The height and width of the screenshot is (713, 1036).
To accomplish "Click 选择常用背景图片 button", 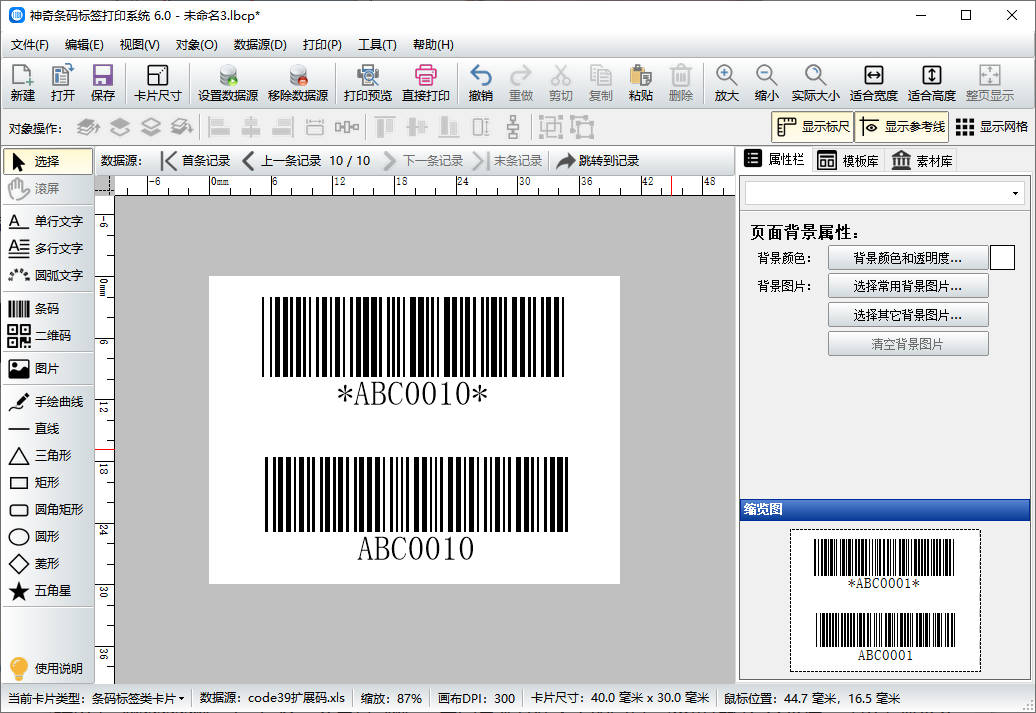I will (908, 286).
